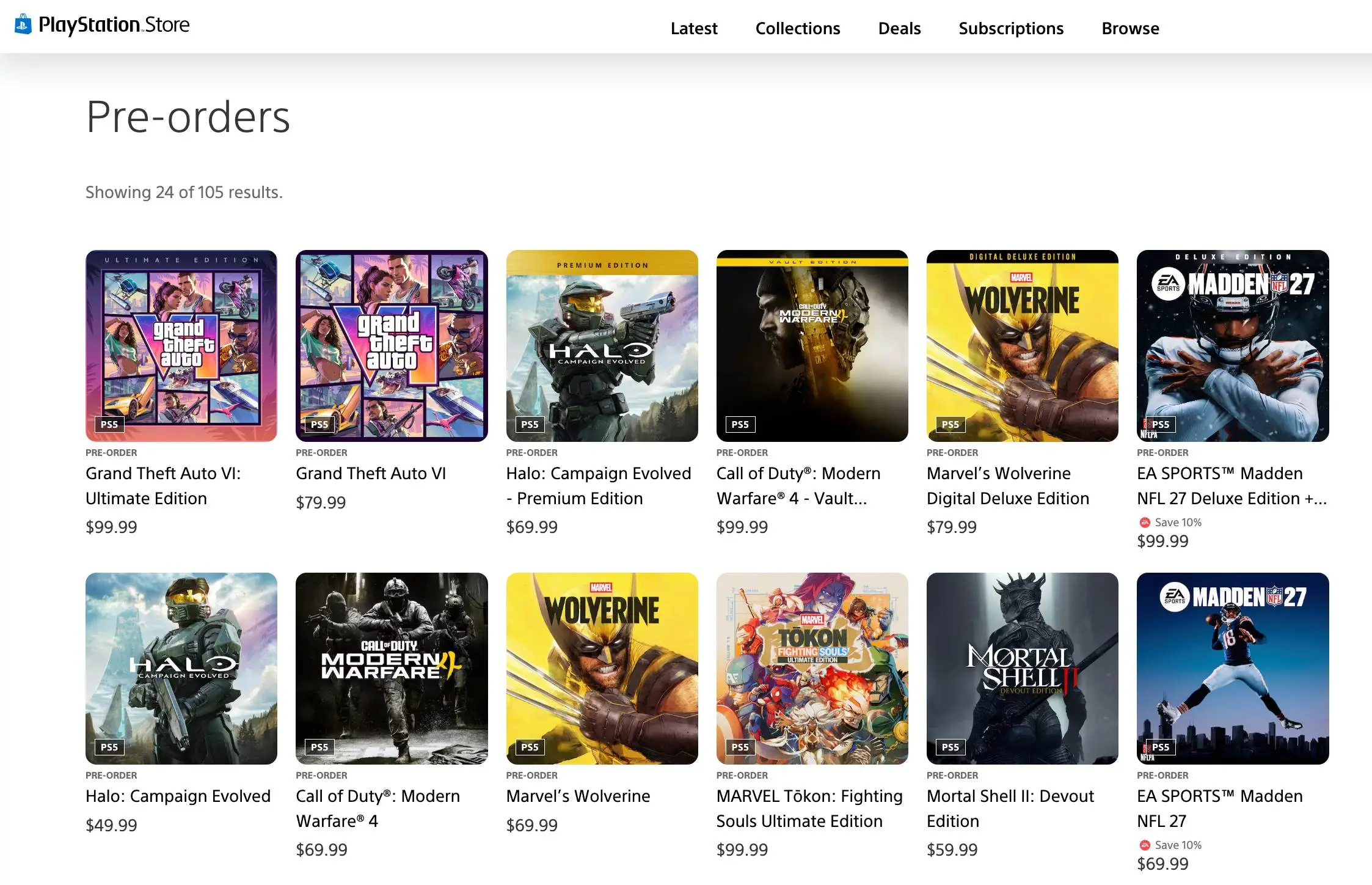Open MARVEL Tōkon Fighting Souls cover art
Image resolution: width=1372 pixels, height=885 pixels.
(x=812, y=668)
